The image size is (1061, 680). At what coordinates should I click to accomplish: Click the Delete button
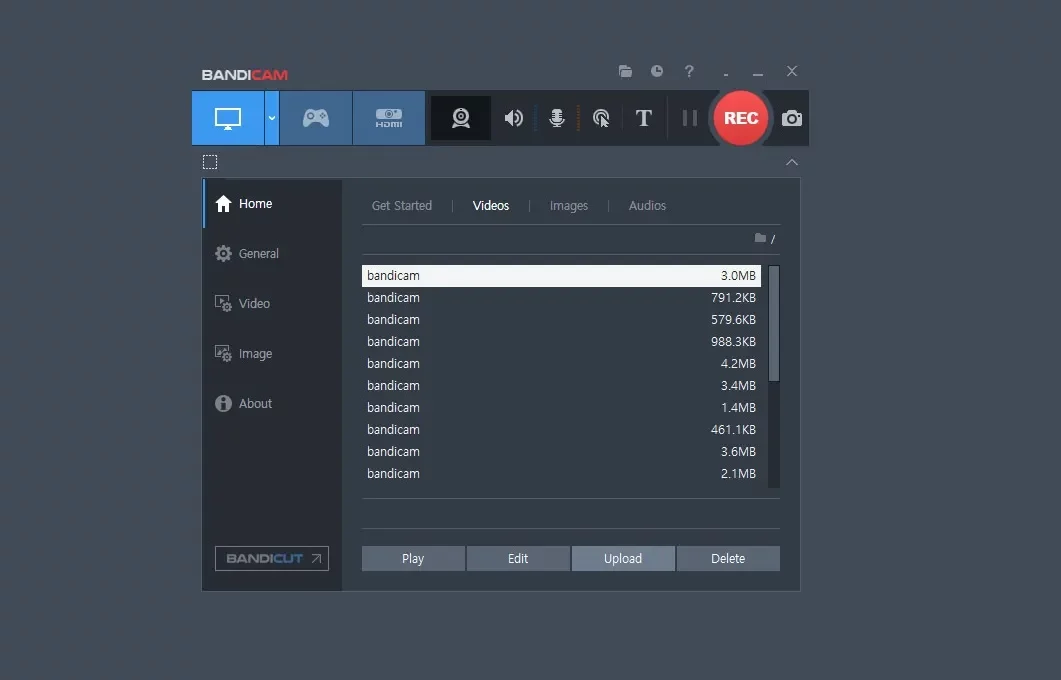click(728, 559)
